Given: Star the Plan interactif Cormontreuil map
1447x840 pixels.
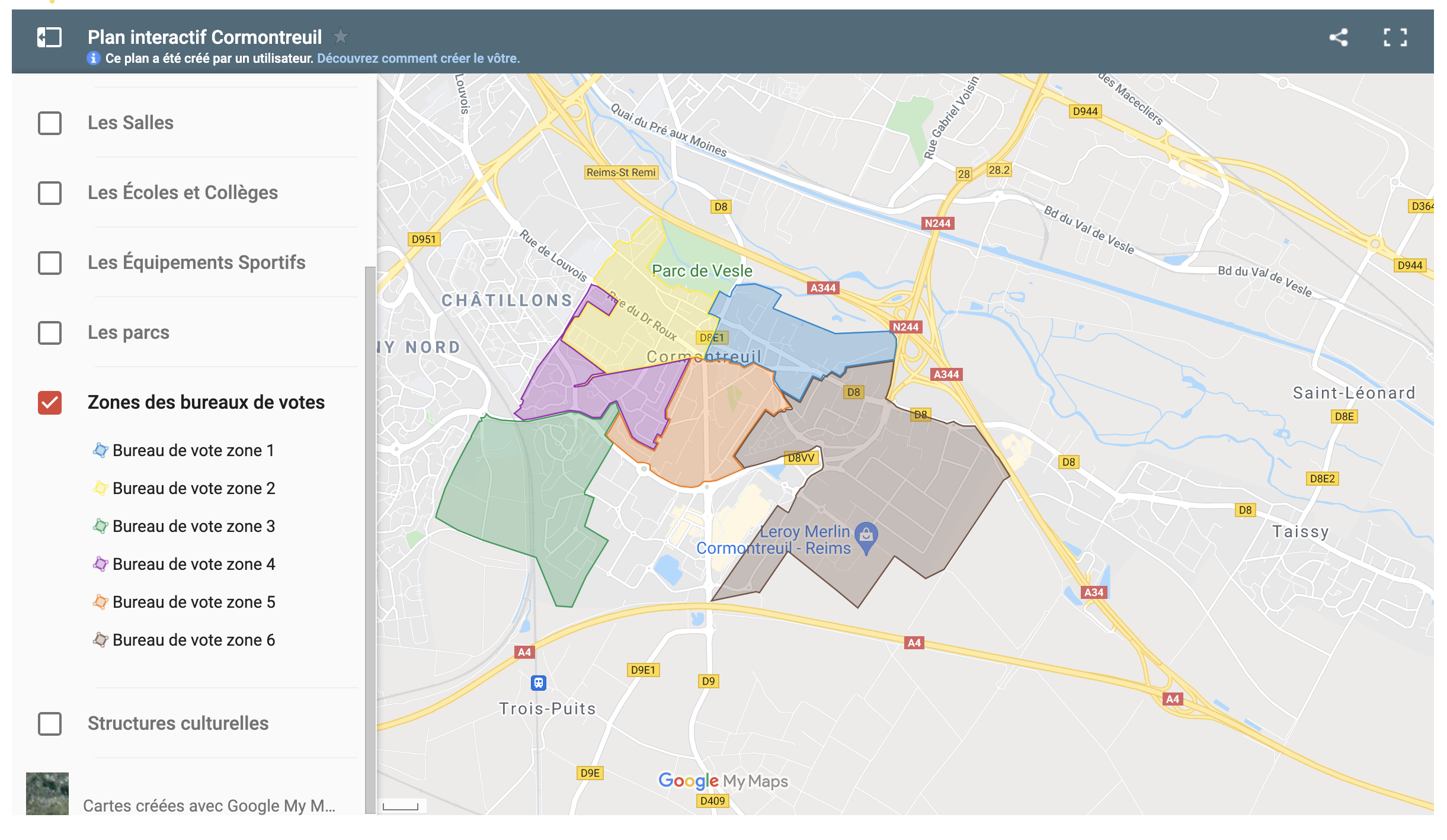Looking at the screenshot, I should (341, 37).
